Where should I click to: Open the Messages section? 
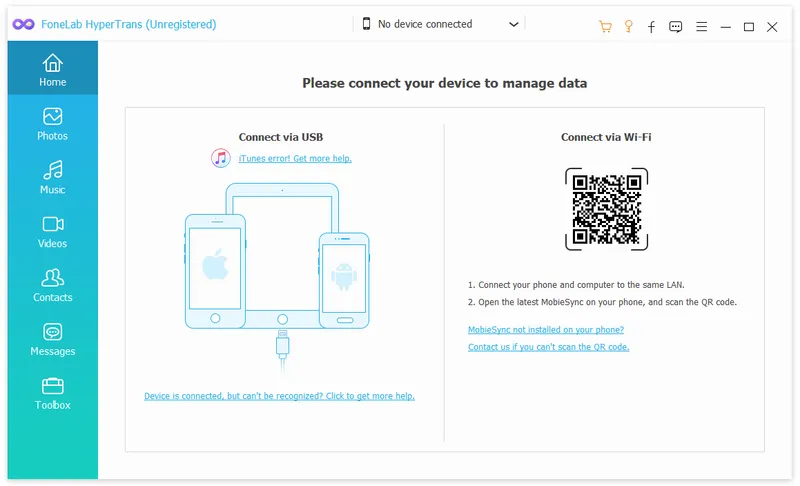(53, 339)
